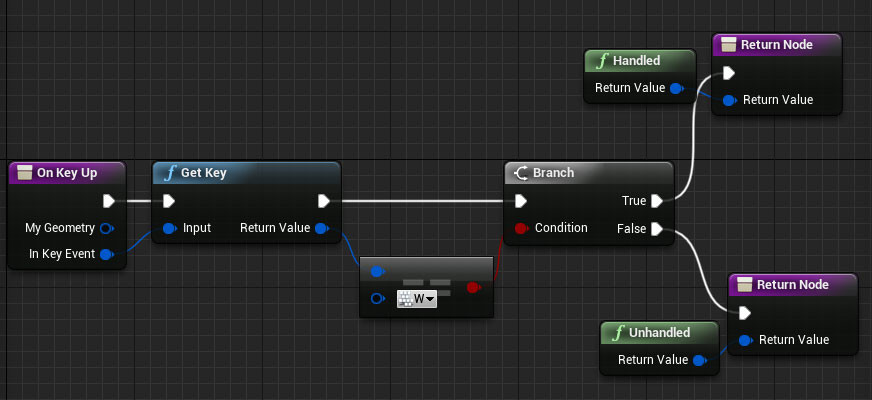872x400 pixels.
Task: Click the In Key Event label
Action: point(62,254)
